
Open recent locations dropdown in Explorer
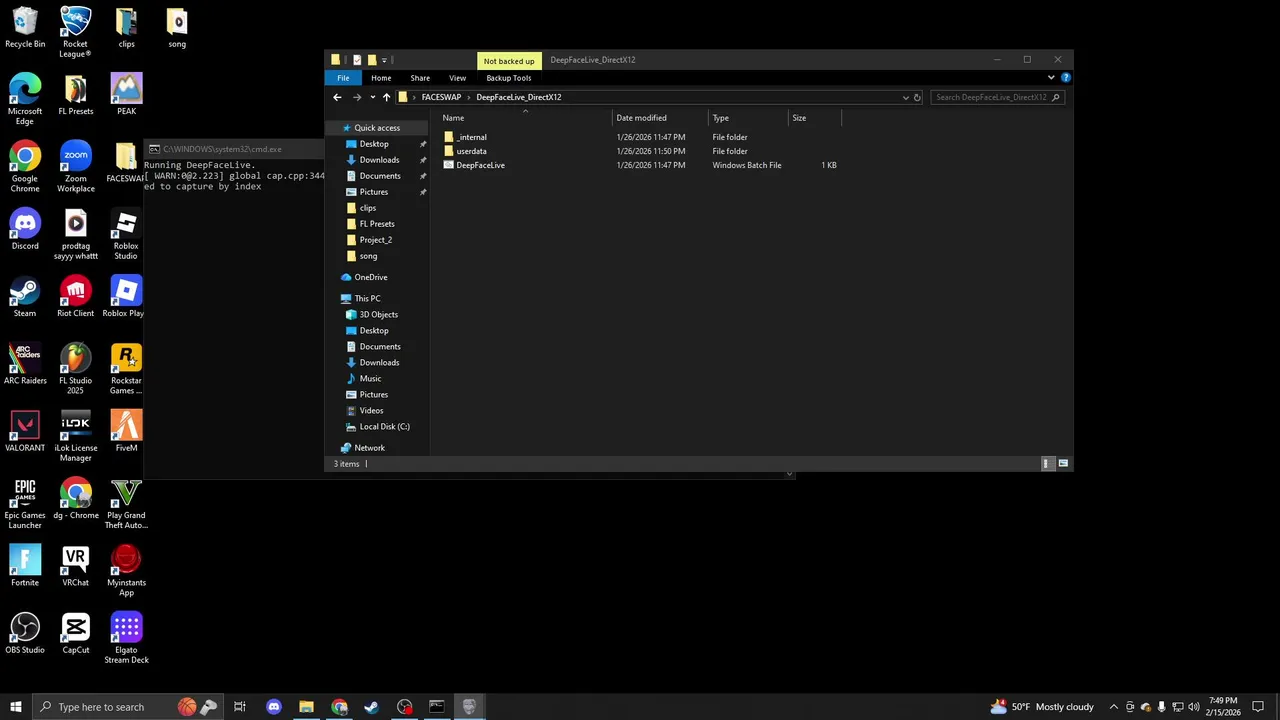coord(373,97)
